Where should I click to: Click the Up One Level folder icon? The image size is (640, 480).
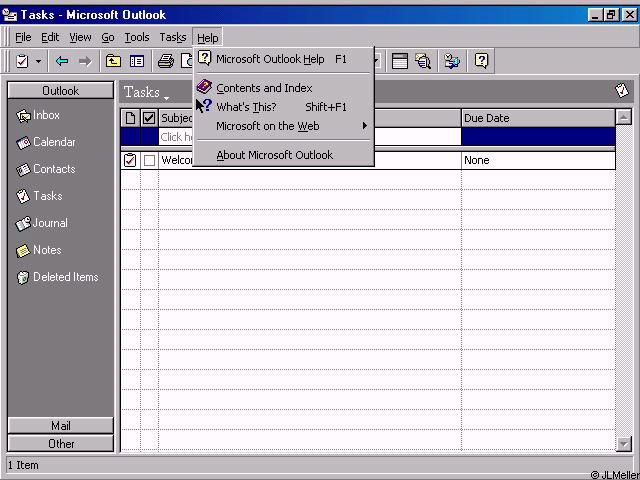113,61
